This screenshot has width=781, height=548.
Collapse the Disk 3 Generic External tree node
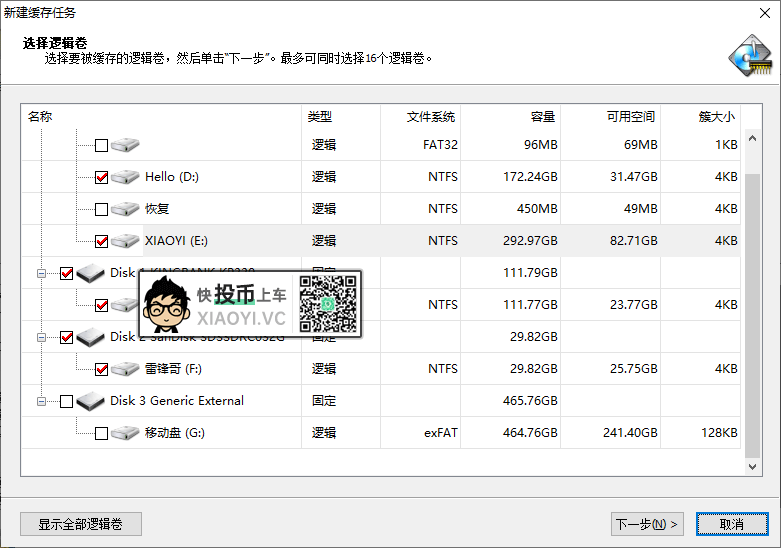[x=41, y=402]
